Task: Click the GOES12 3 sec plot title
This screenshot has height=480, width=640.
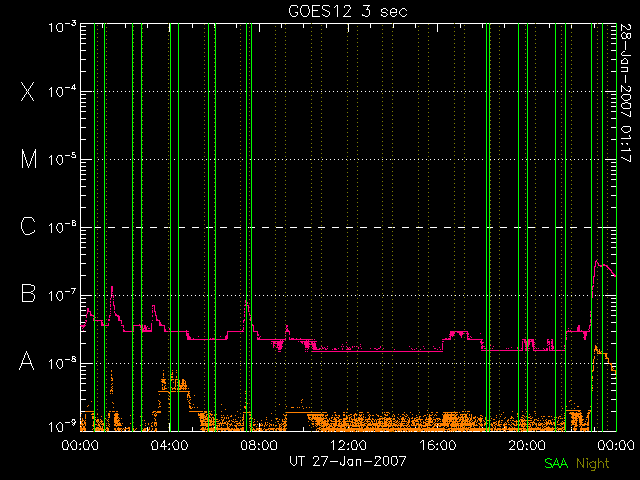Action: pos(348,11)
